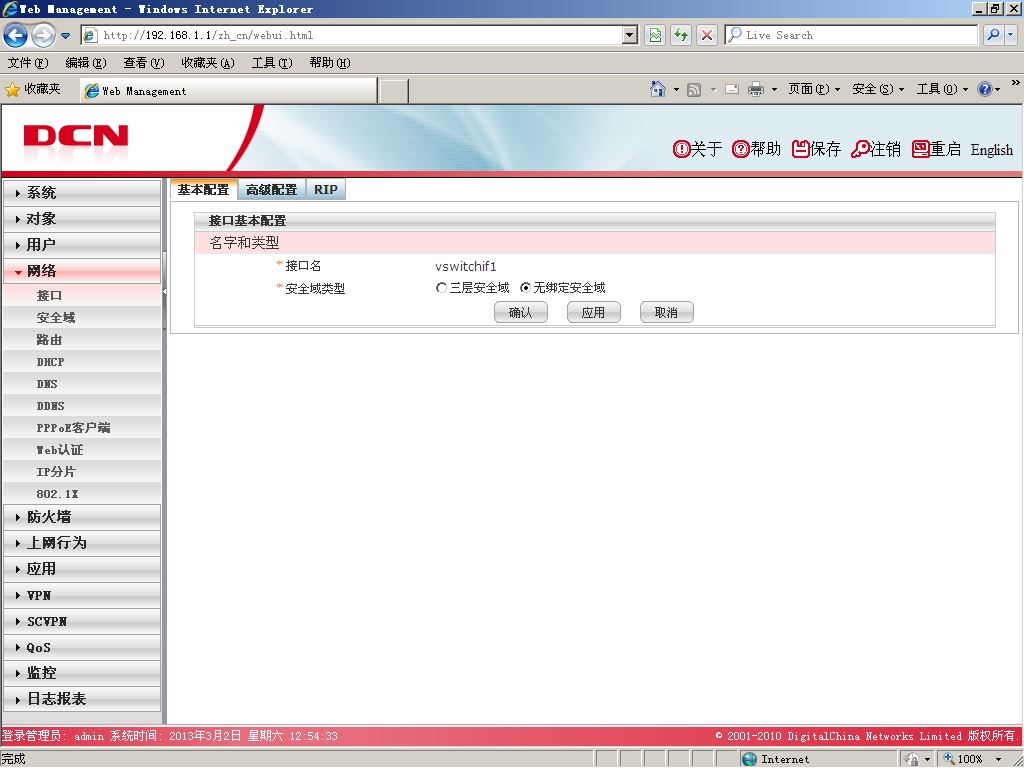Open the address bar URL dropdown
This screenshot has height=768, width=1024.
(630, 35)
